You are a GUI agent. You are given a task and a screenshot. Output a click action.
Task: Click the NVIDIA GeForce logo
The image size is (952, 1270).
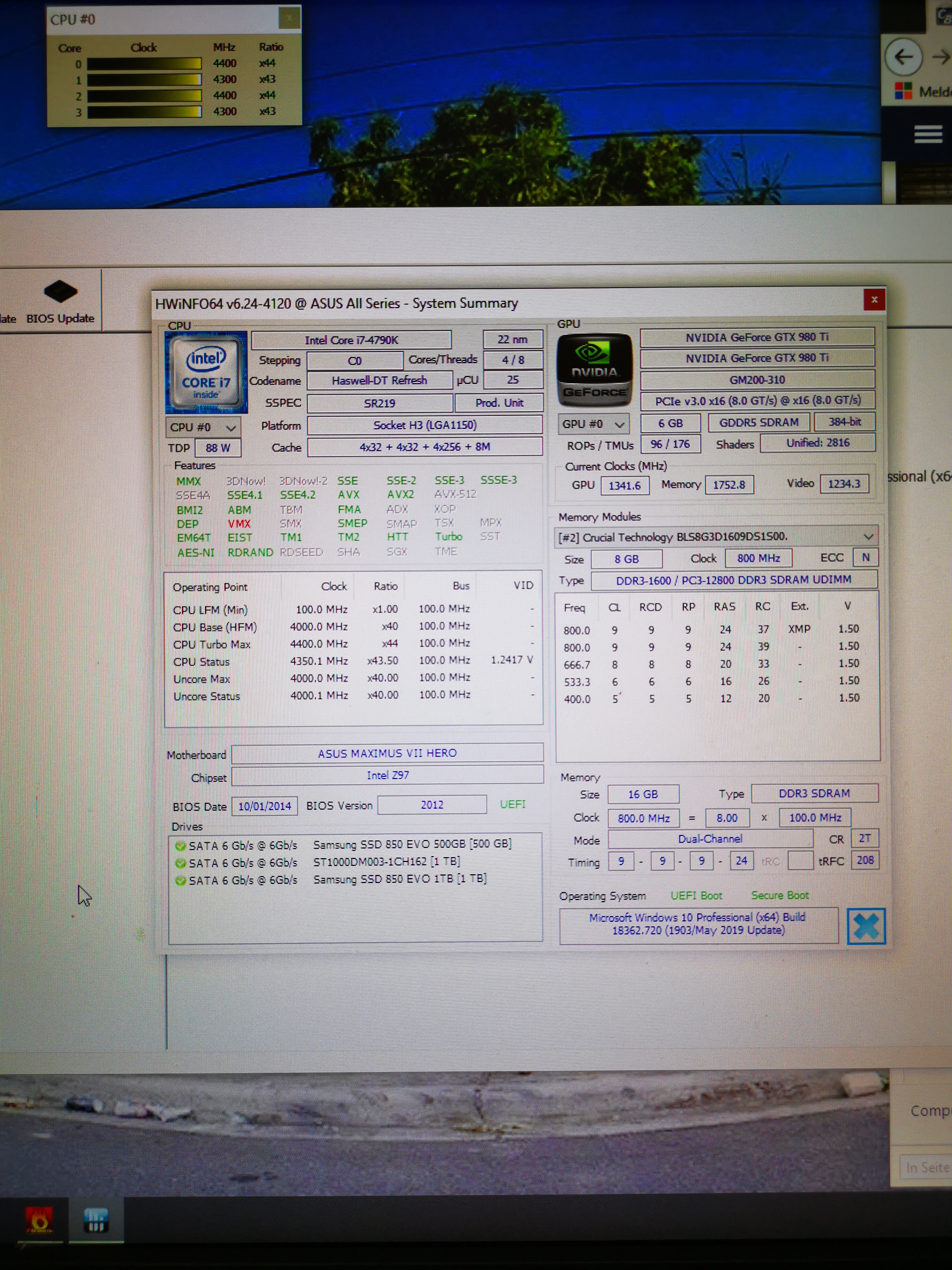tap(595, 370)
